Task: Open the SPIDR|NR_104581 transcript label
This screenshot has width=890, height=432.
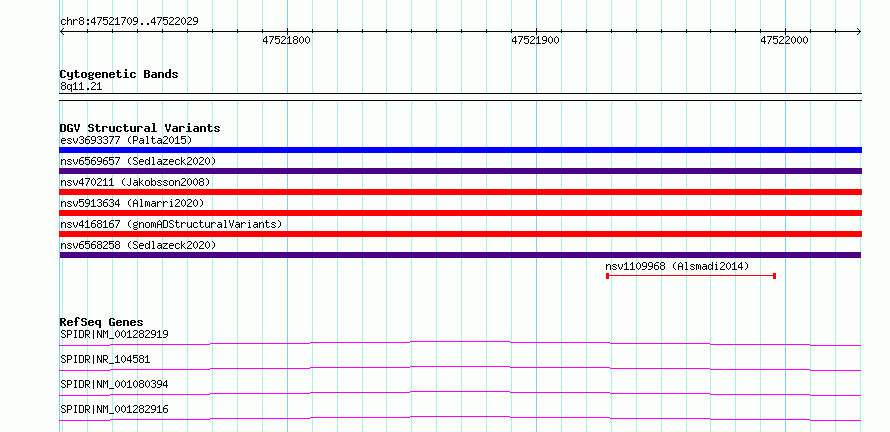Action: [x=105, y=359]
